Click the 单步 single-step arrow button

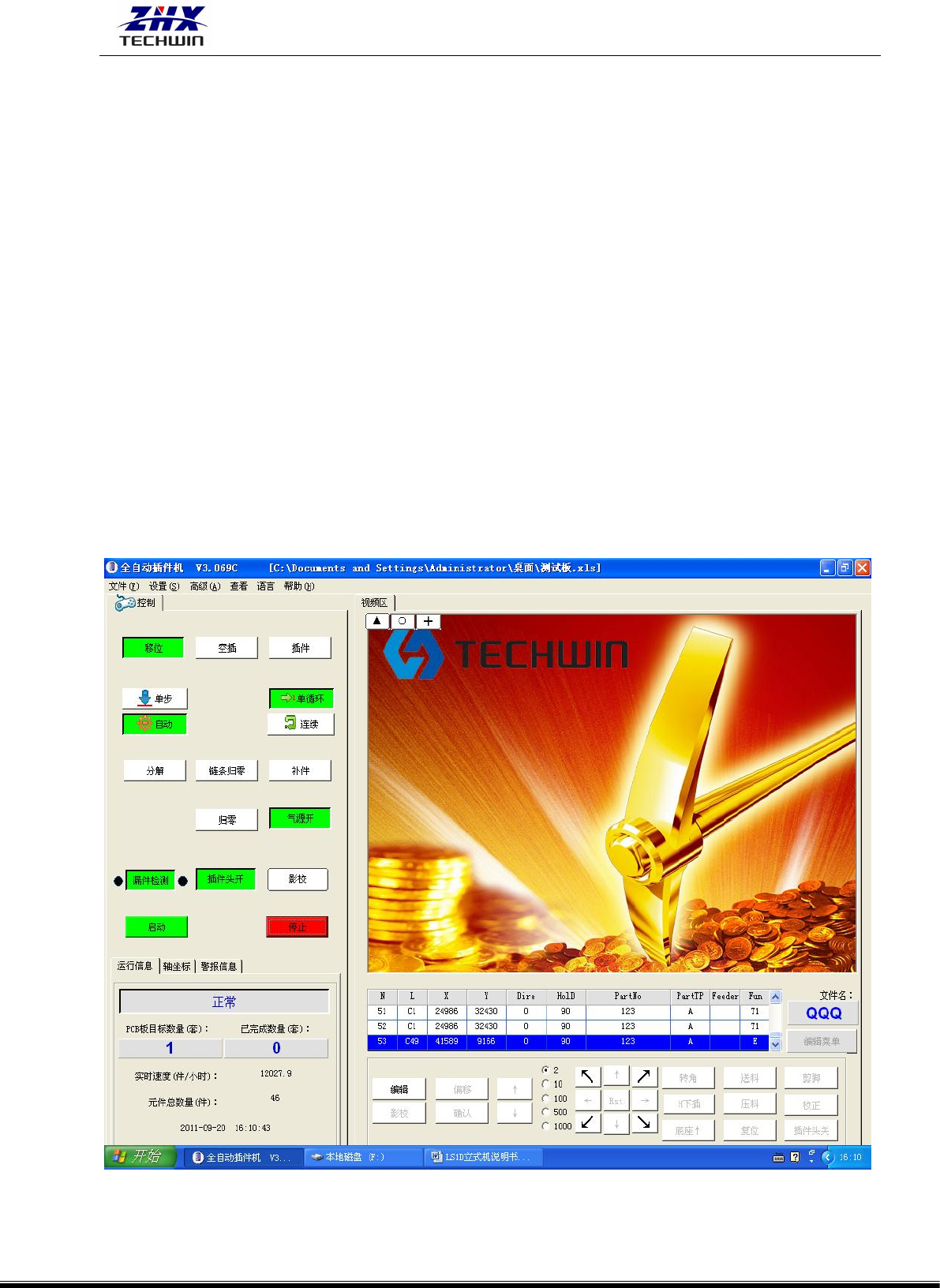click(x=155, y=698)
